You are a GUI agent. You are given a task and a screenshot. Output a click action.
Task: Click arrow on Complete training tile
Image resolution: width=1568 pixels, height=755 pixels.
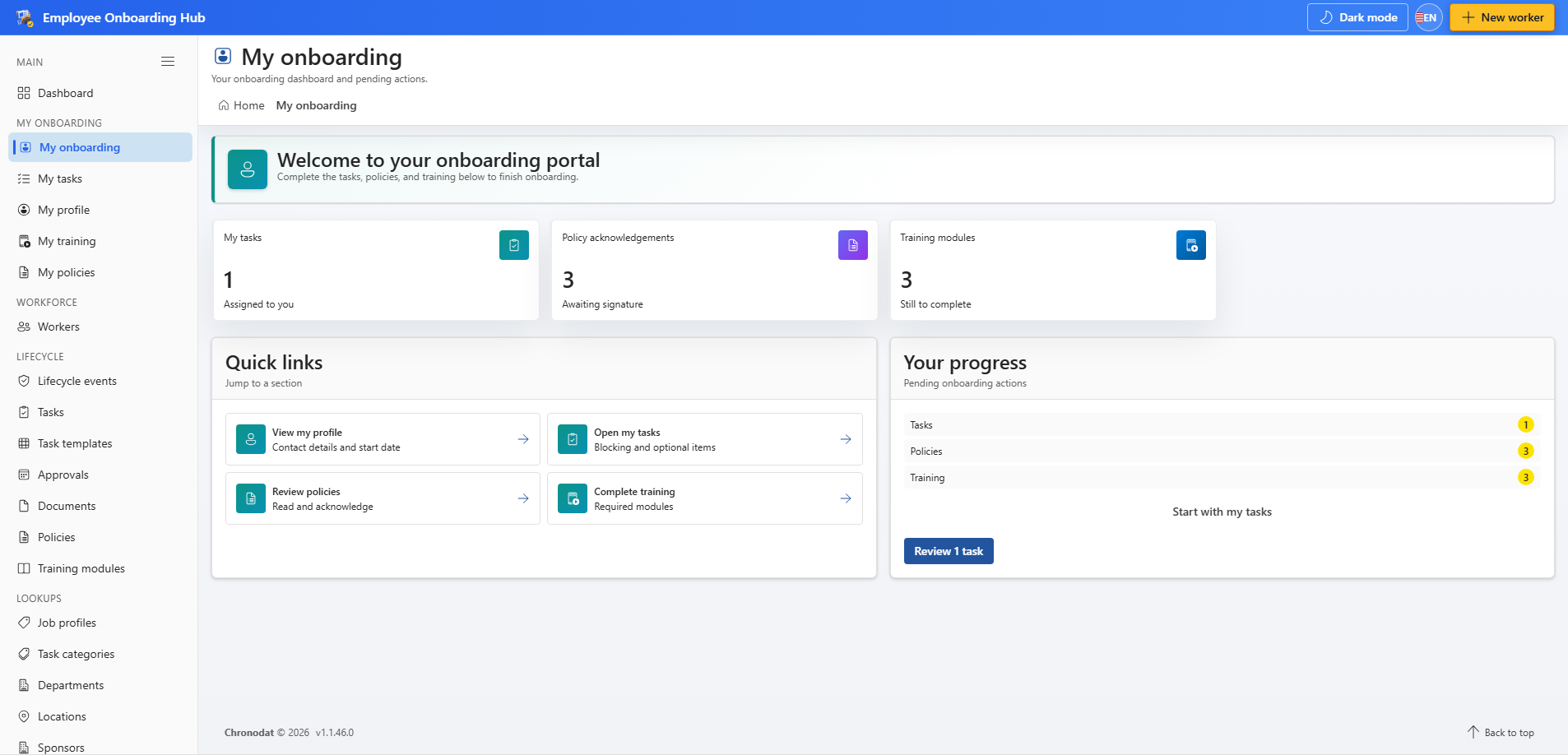[x=846, y=498]
